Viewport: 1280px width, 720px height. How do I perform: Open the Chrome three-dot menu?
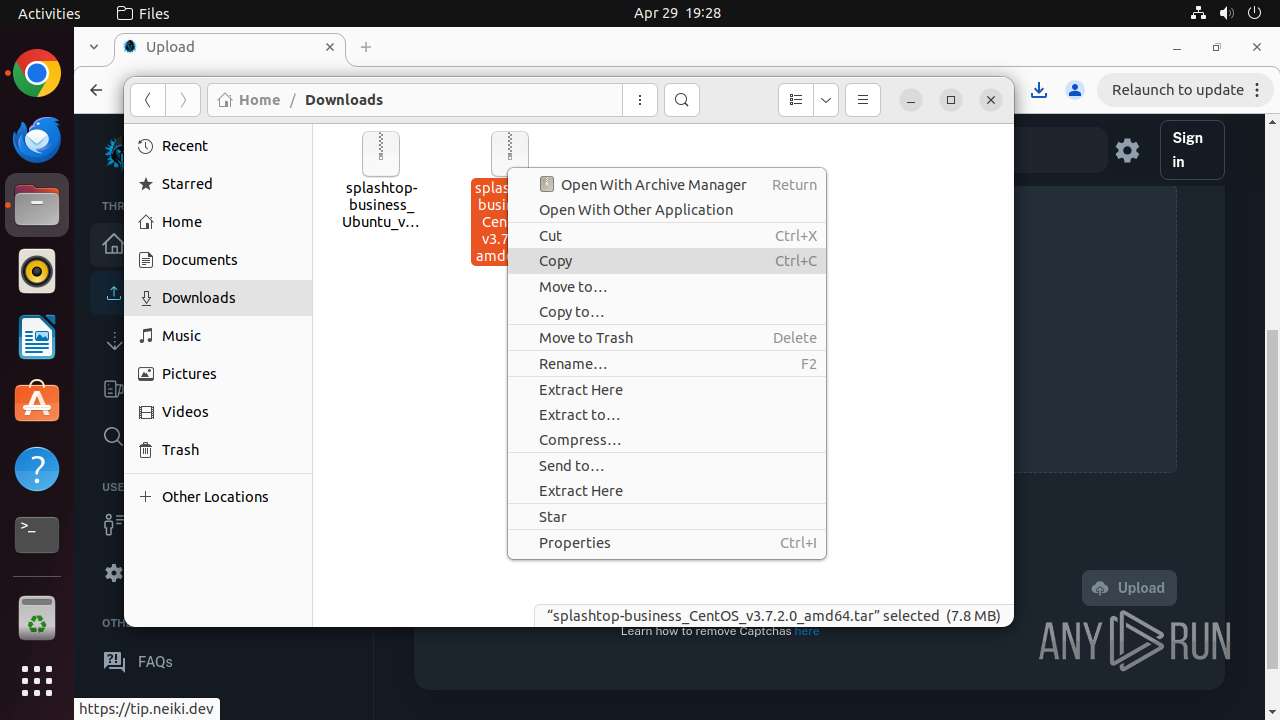(x=1259, y=90)
